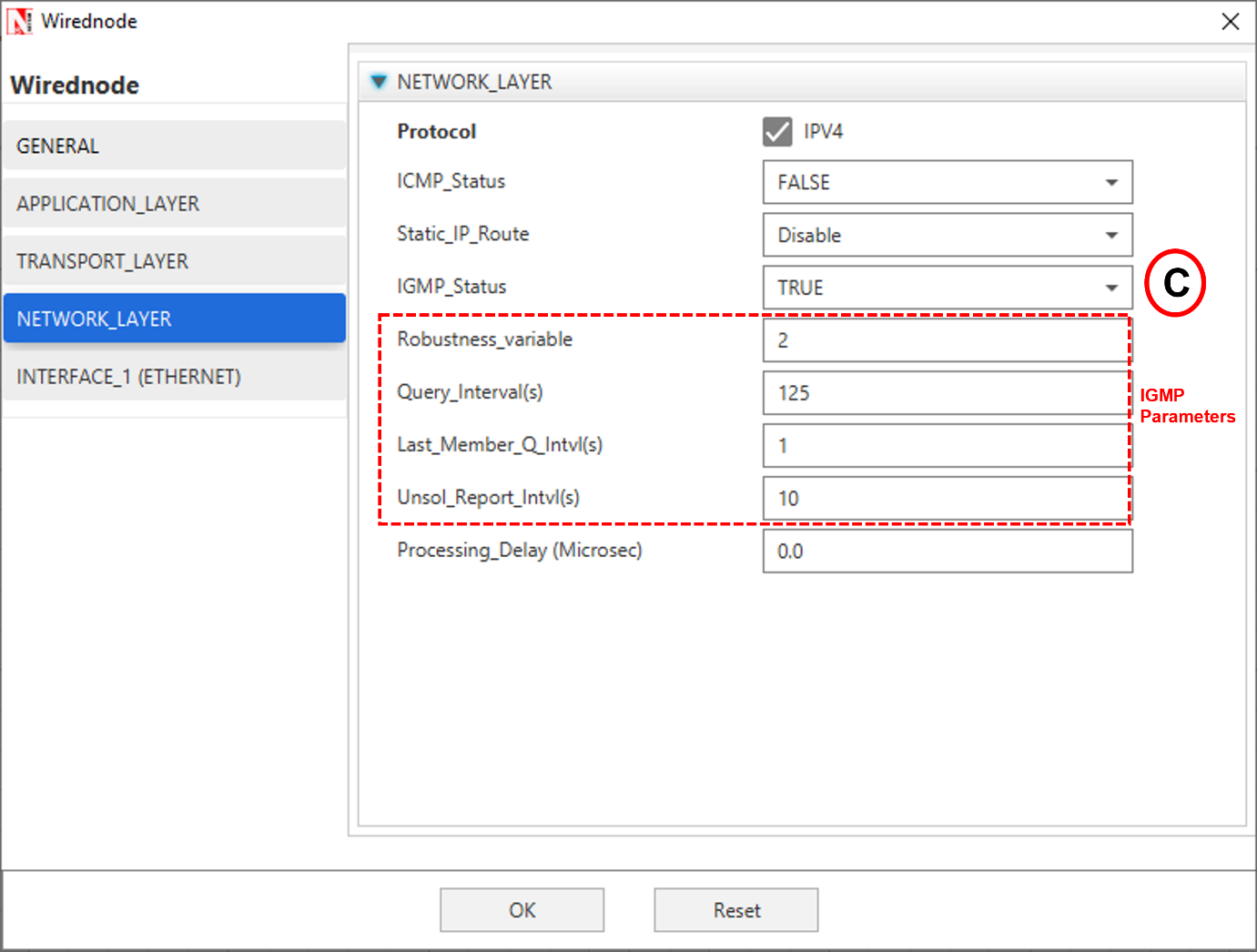Click the circled C annotation marker
This screenshot has height=952, width=1257.
click(1174, 283)
